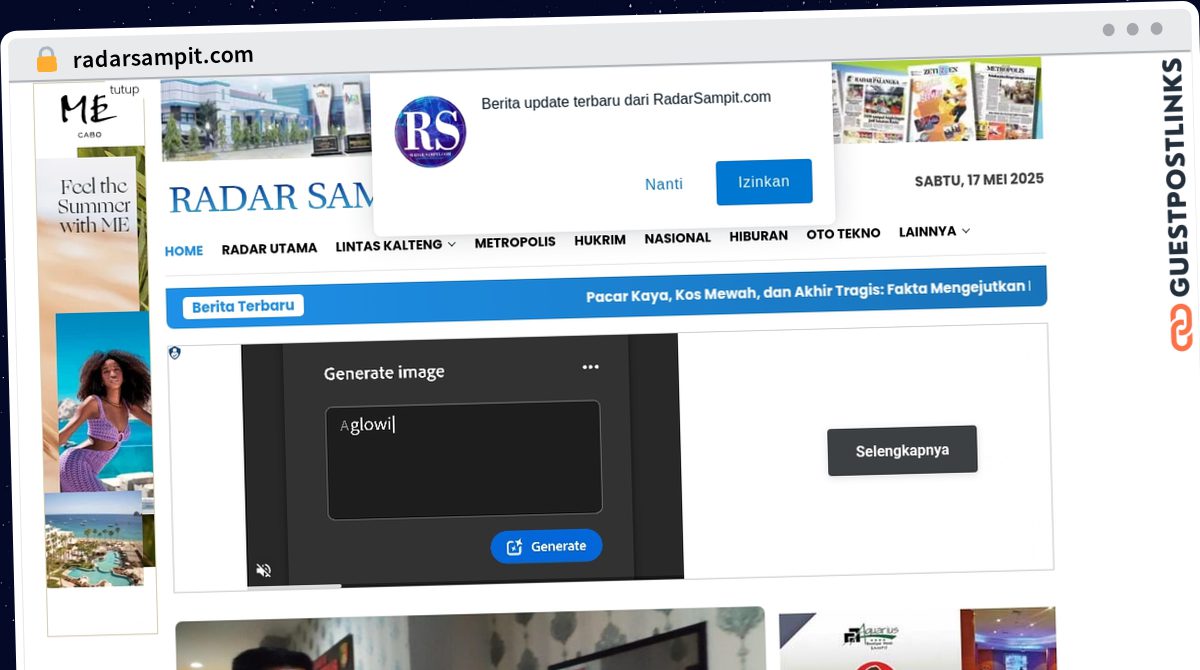Open HIBURAN section
The width and height of the screenshot is (1200, 670).
point(758,236)
